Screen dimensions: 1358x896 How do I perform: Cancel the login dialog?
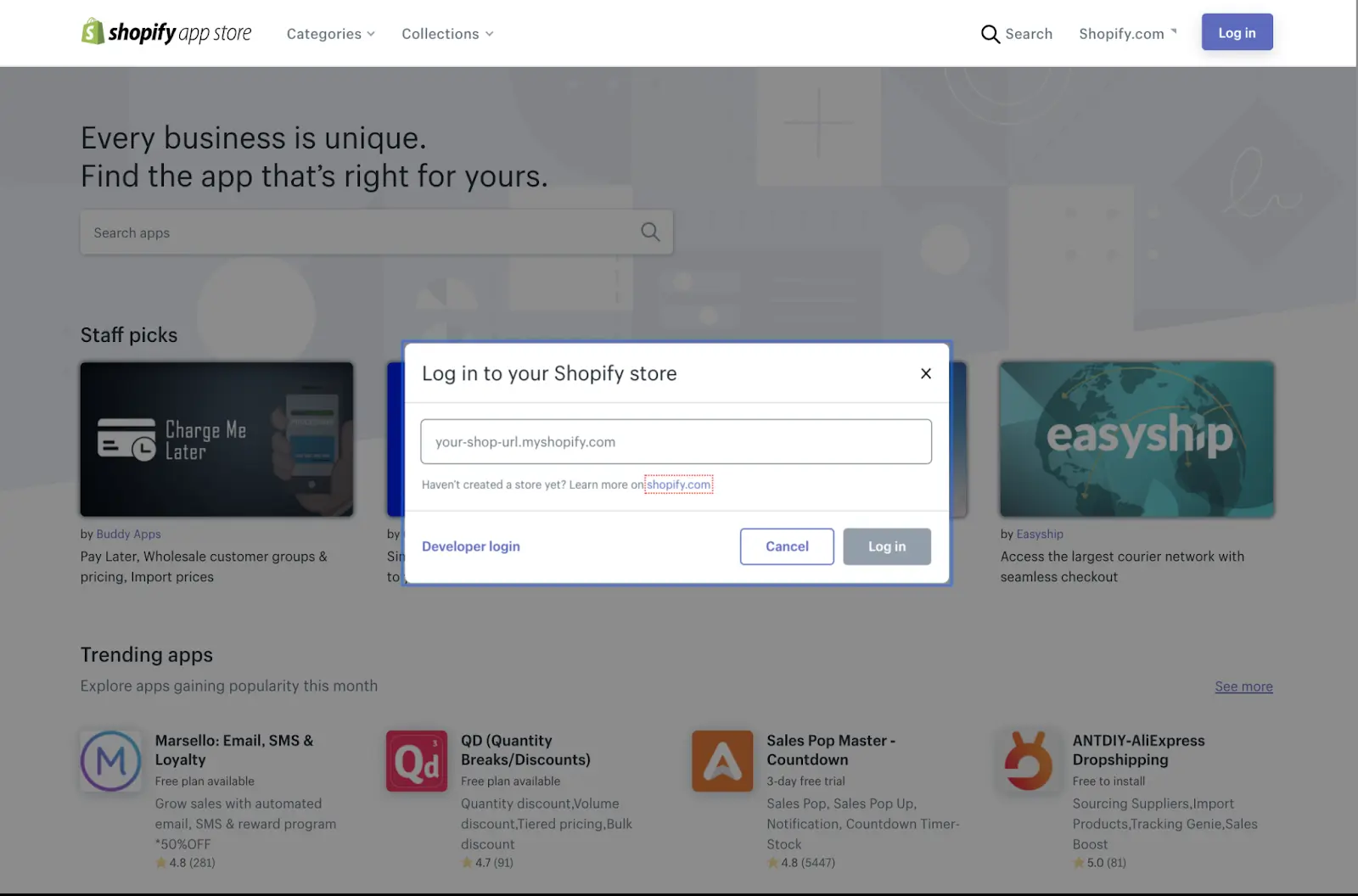[x=787, y=546]
